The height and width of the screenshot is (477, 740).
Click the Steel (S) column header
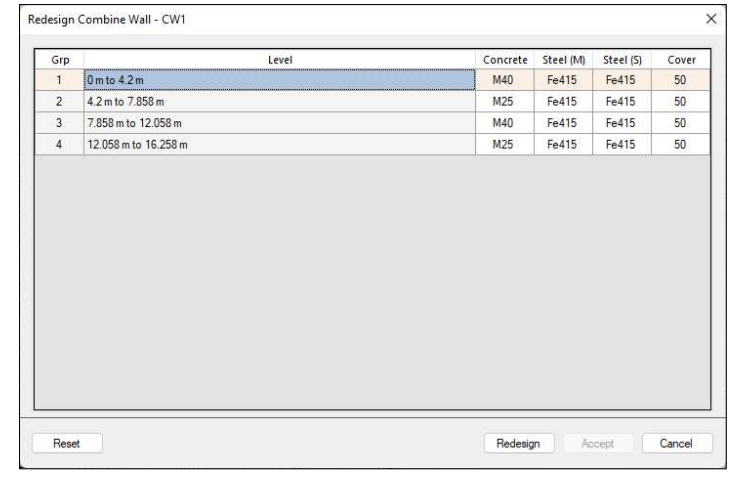(x=622, y=59)
